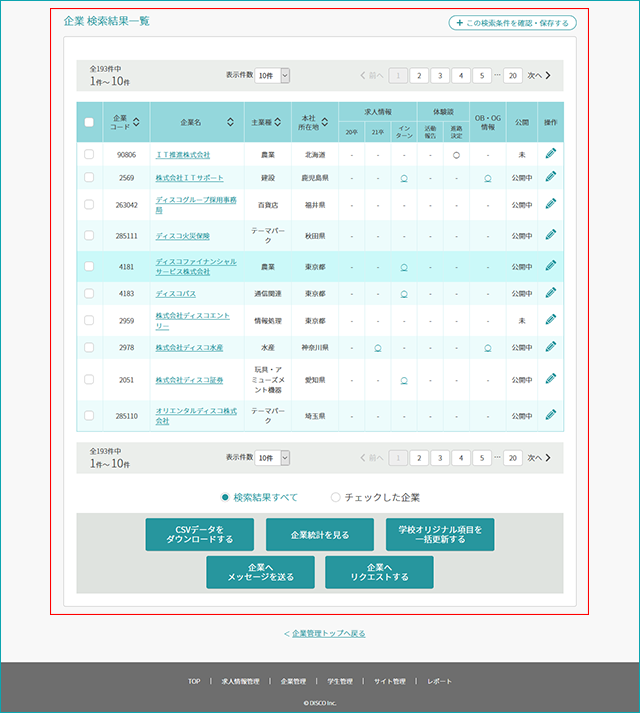The image size is (640, 713).
Task: Select the 検索結果すべて radio button
Action: click(x=225, y=497)
